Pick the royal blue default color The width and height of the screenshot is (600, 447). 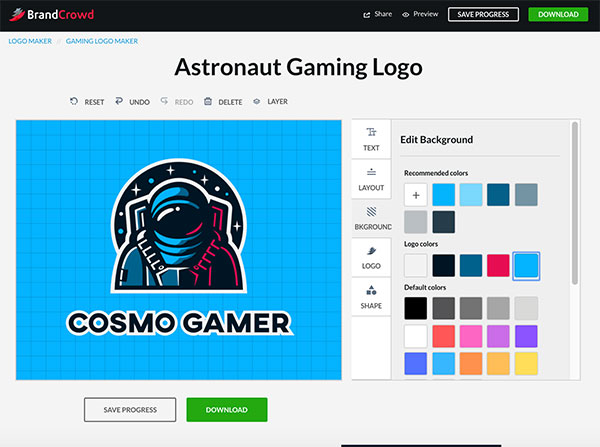[x=416, y=364]
